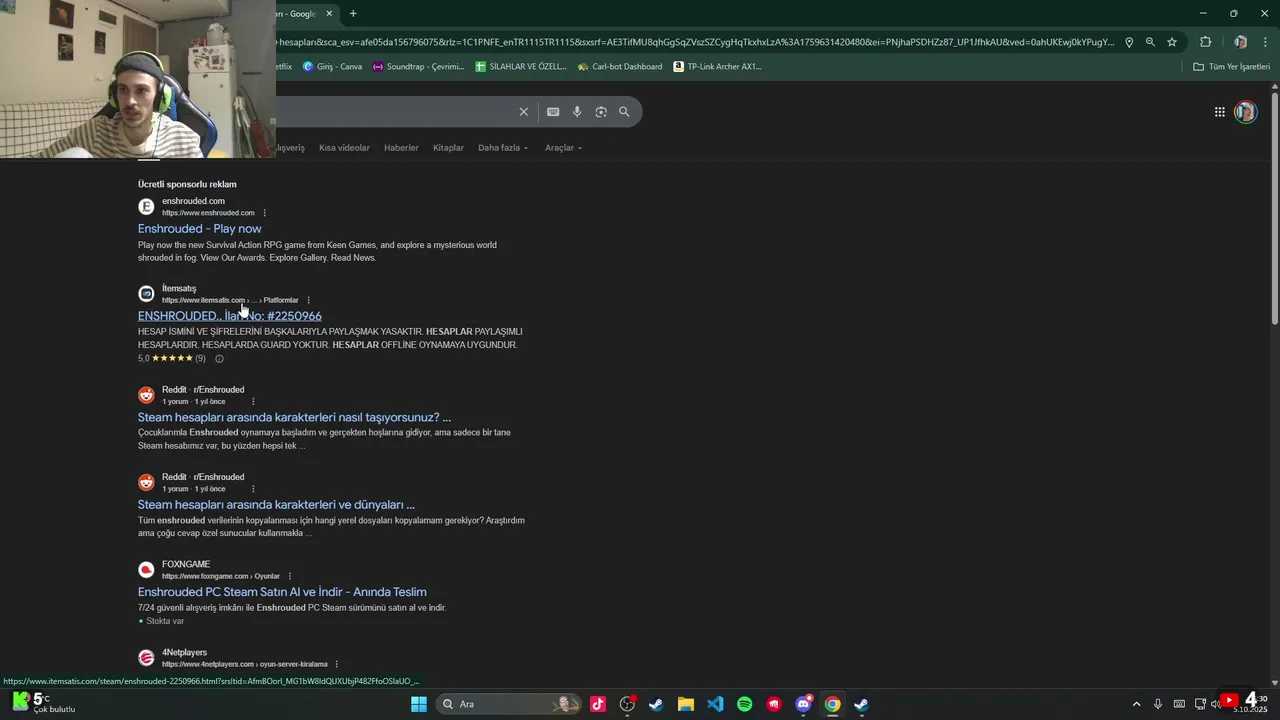Viewport: 1280px width, 720px height.
Task: Click the browser address bar URL
Action: tap(696, 42)
